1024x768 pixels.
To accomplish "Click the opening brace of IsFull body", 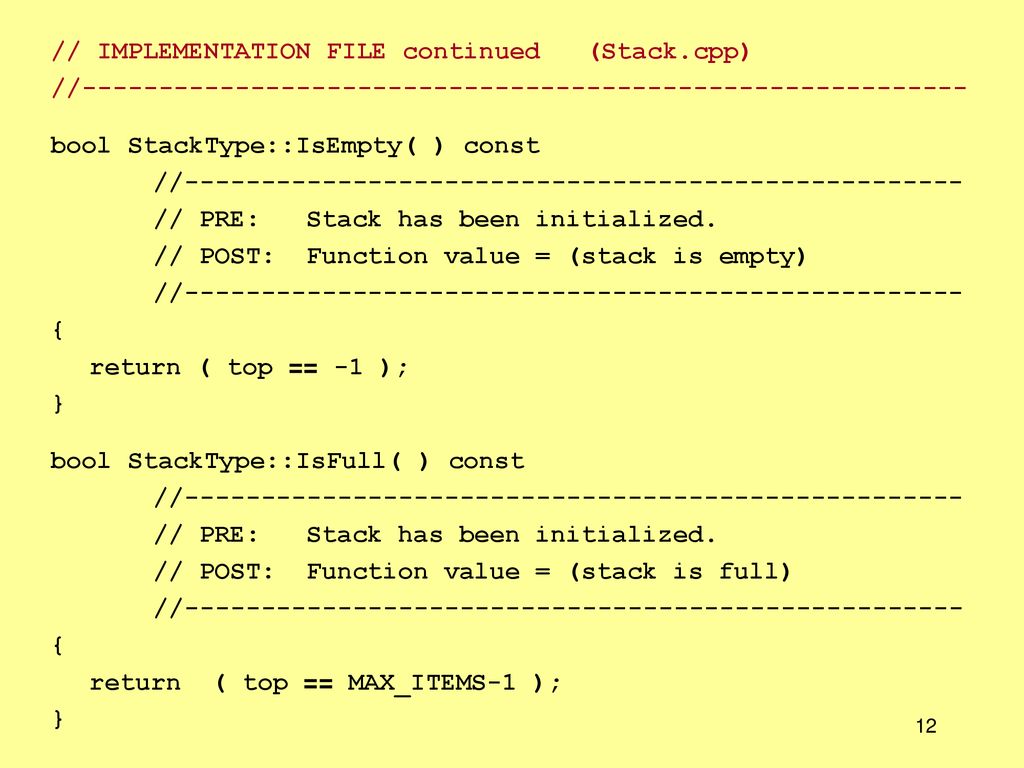I will 58,646.
